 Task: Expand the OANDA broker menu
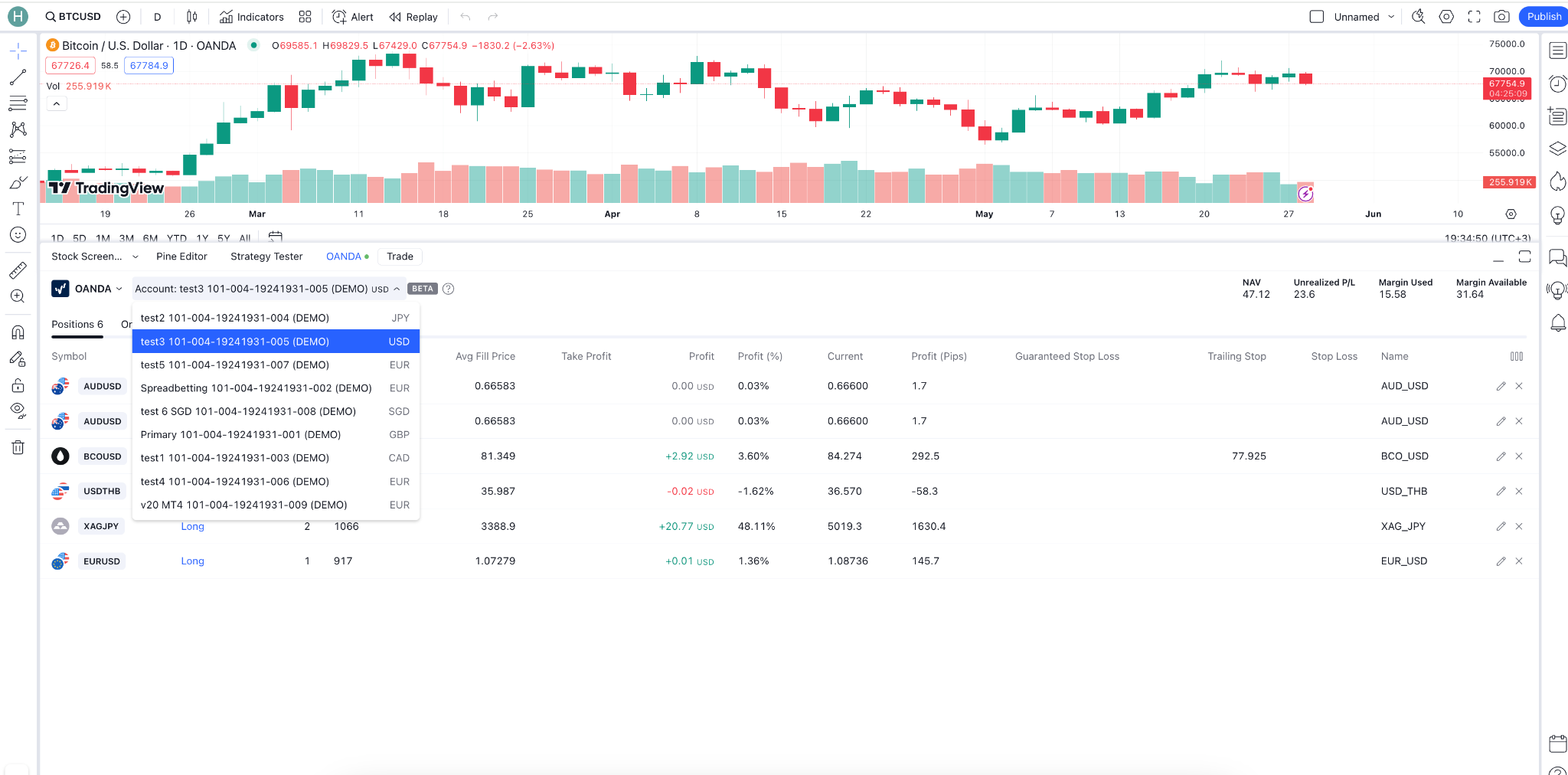point(87,289)
